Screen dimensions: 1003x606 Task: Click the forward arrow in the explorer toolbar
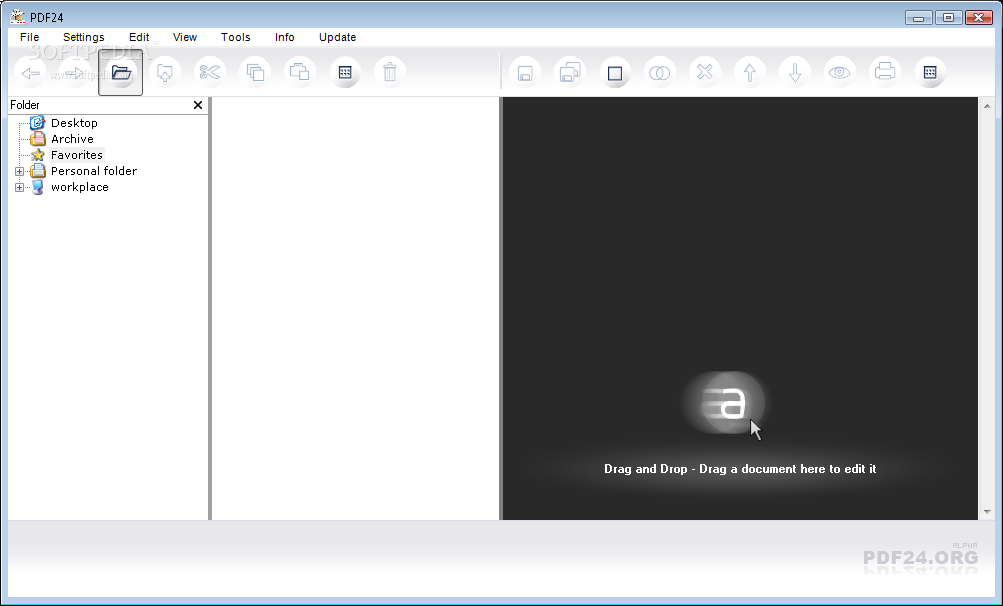[x=75, y=72]
